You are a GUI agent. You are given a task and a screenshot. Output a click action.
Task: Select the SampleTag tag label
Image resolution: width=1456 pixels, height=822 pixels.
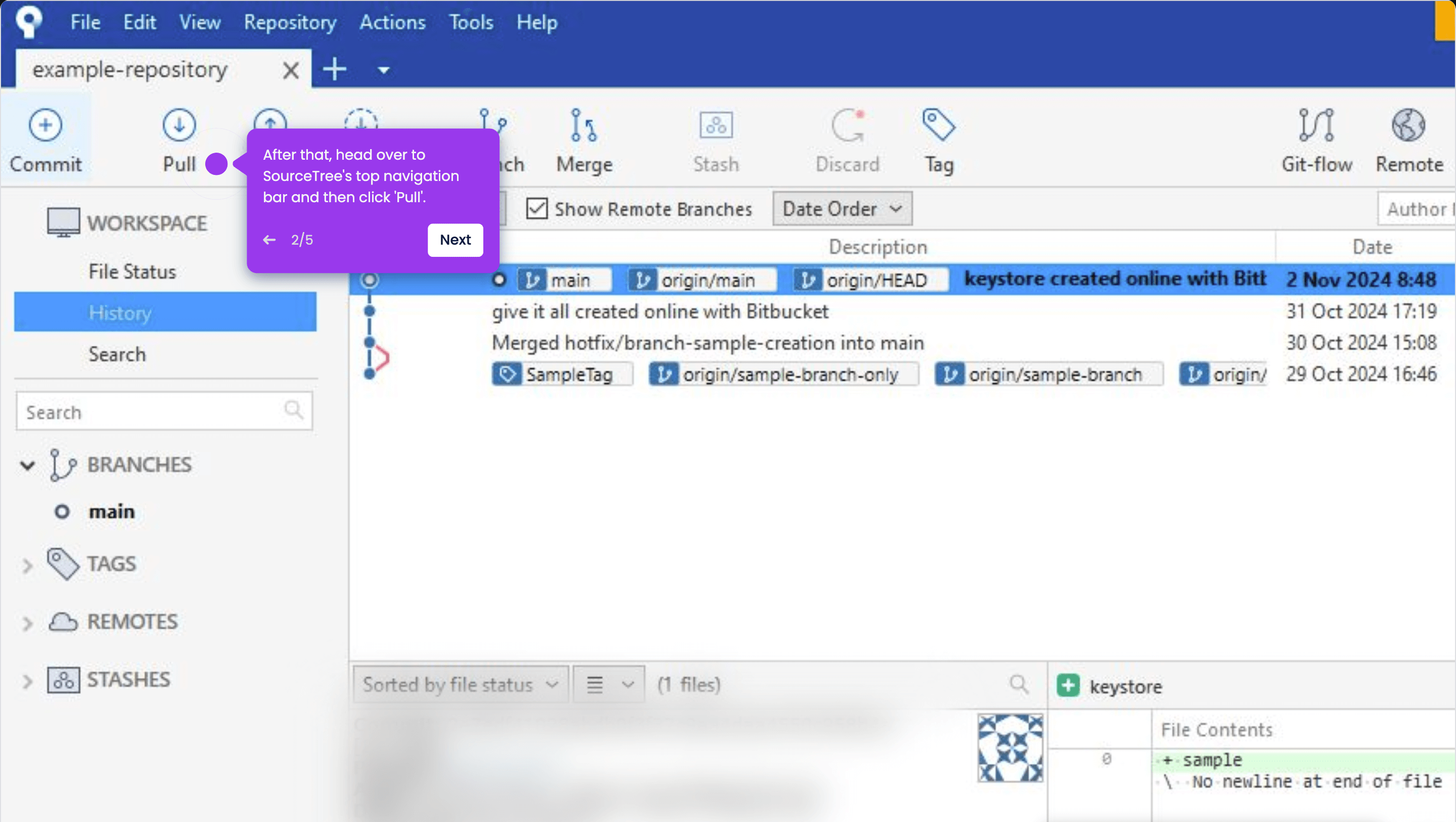[562, 374]
